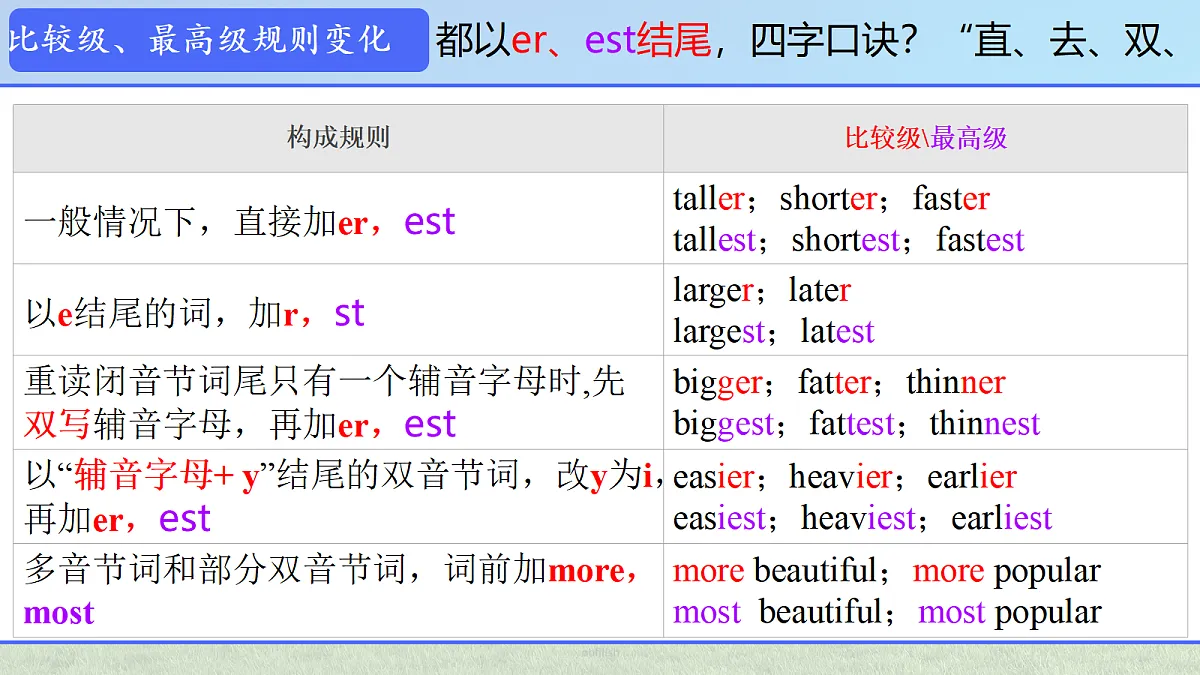Click the example word later

click(x=819, y=291)
